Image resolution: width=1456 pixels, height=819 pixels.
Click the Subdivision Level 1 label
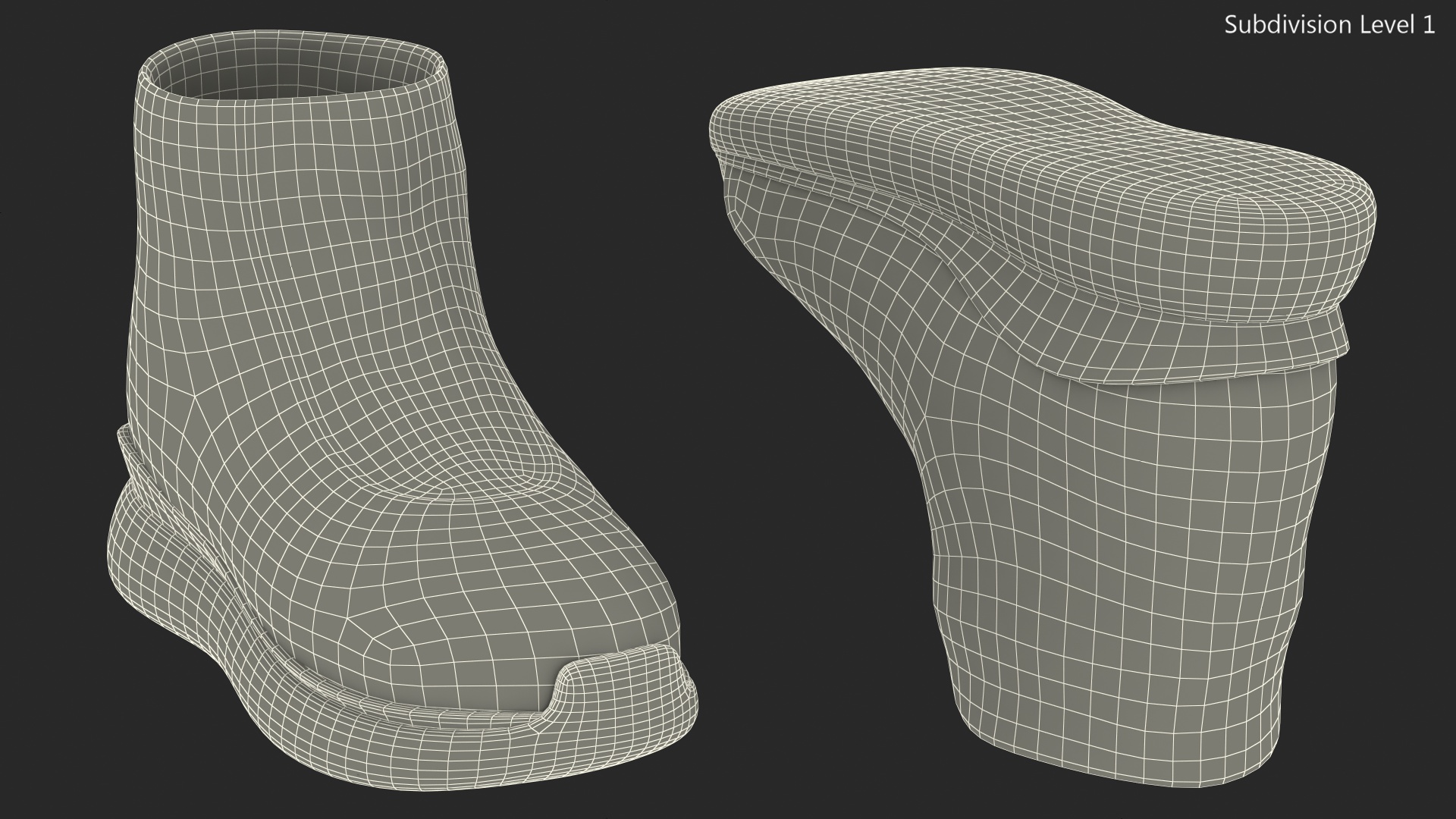click(x=1329, y=25)
